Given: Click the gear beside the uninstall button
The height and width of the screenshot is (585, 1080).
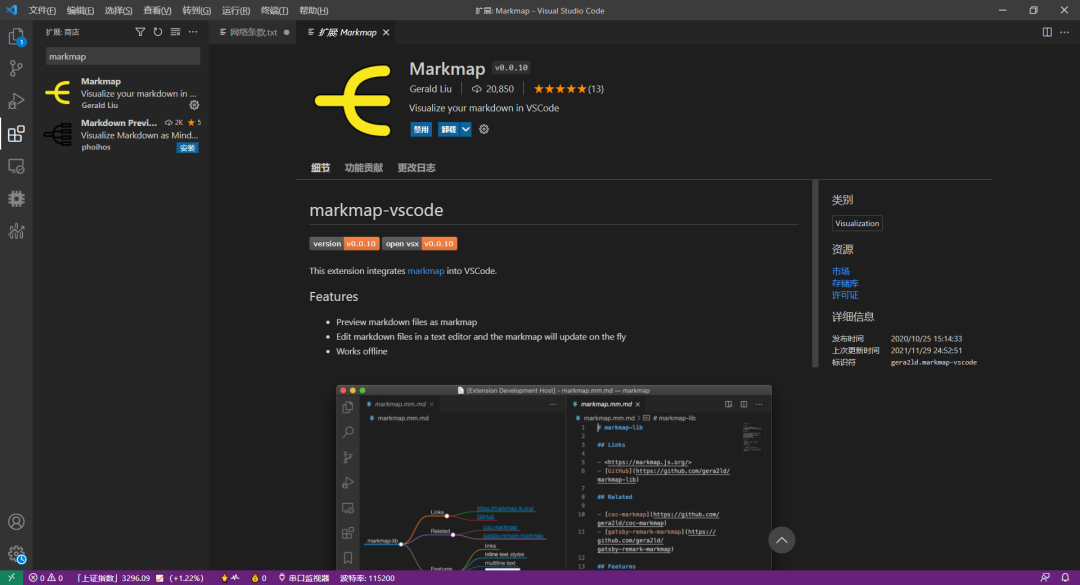Looking at the screenshot, I should pos(484,129).
